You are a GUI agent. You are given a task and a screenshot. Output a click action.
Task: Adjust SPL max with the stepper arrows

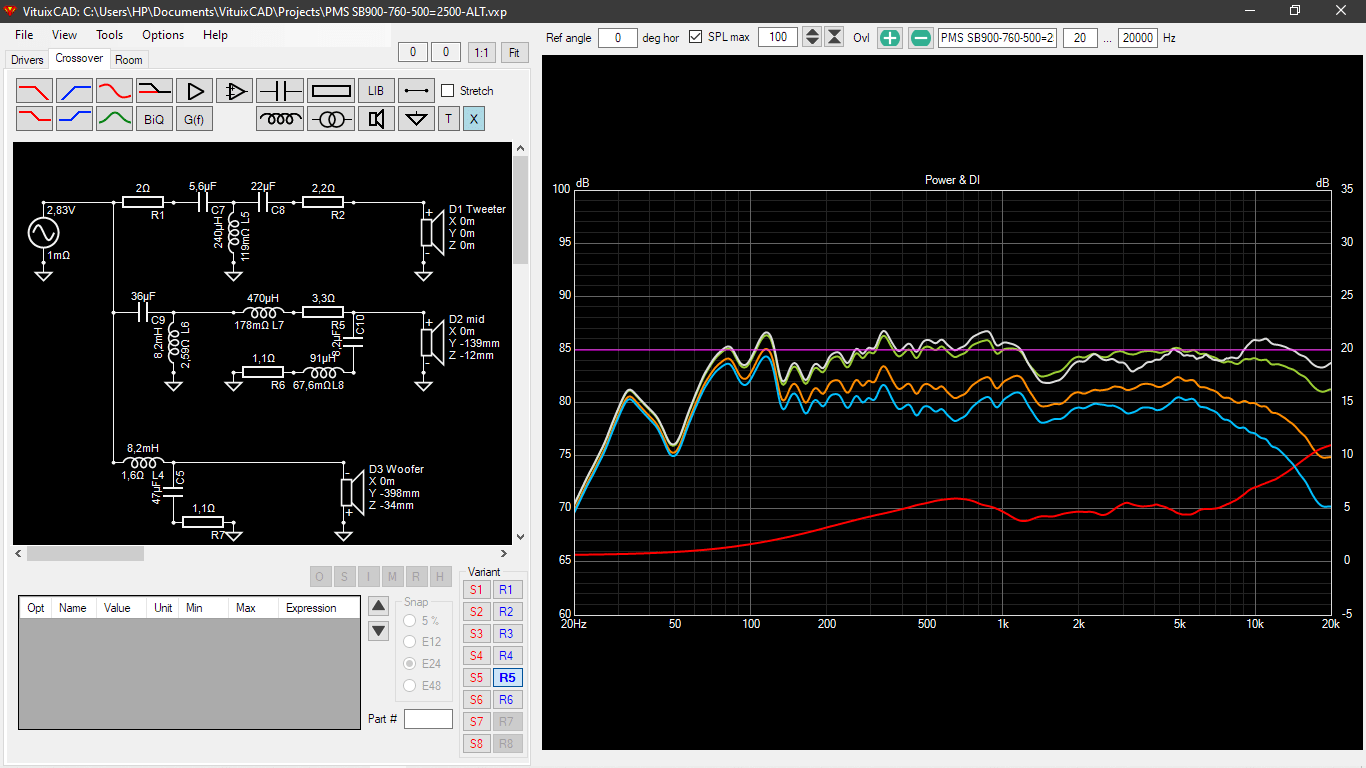pyautogui.click(x=812, y=37)
